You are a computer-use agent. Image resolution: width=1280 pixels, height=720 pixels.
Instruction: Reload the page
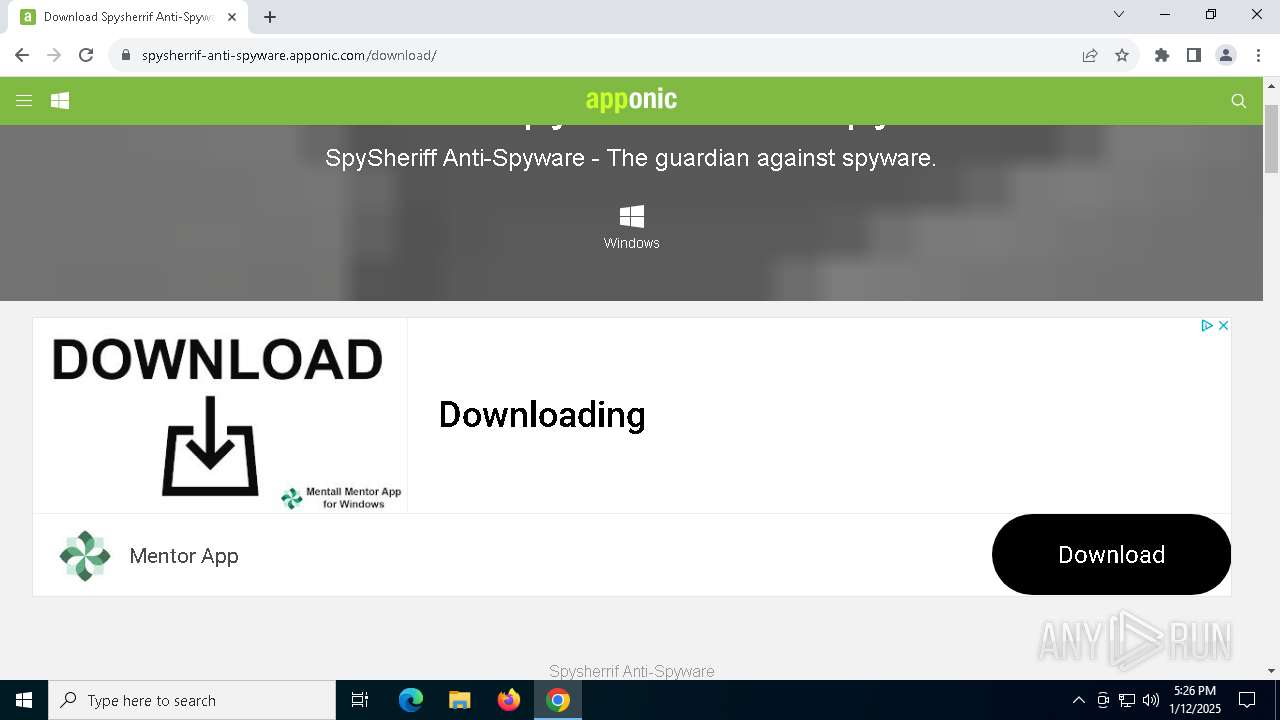coord(86,55)
